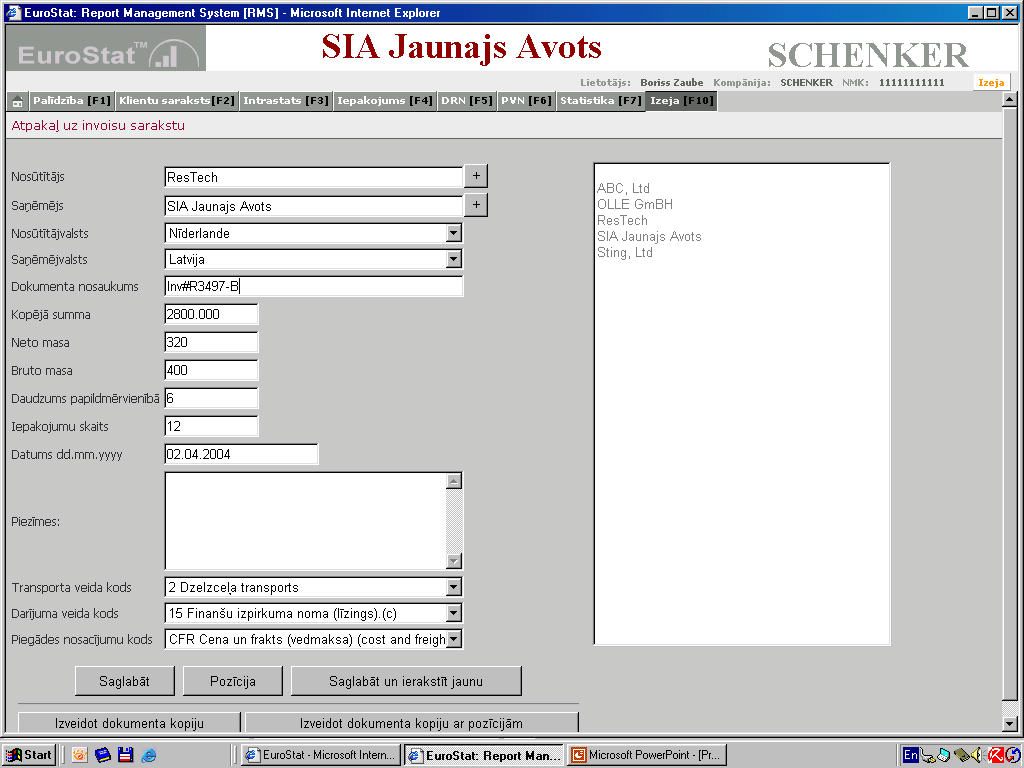This screenshot has width=1024, height=768.
Task: Click the Iepakojumu skaits field
Action: pyautogui.click(x=211, y=426)
